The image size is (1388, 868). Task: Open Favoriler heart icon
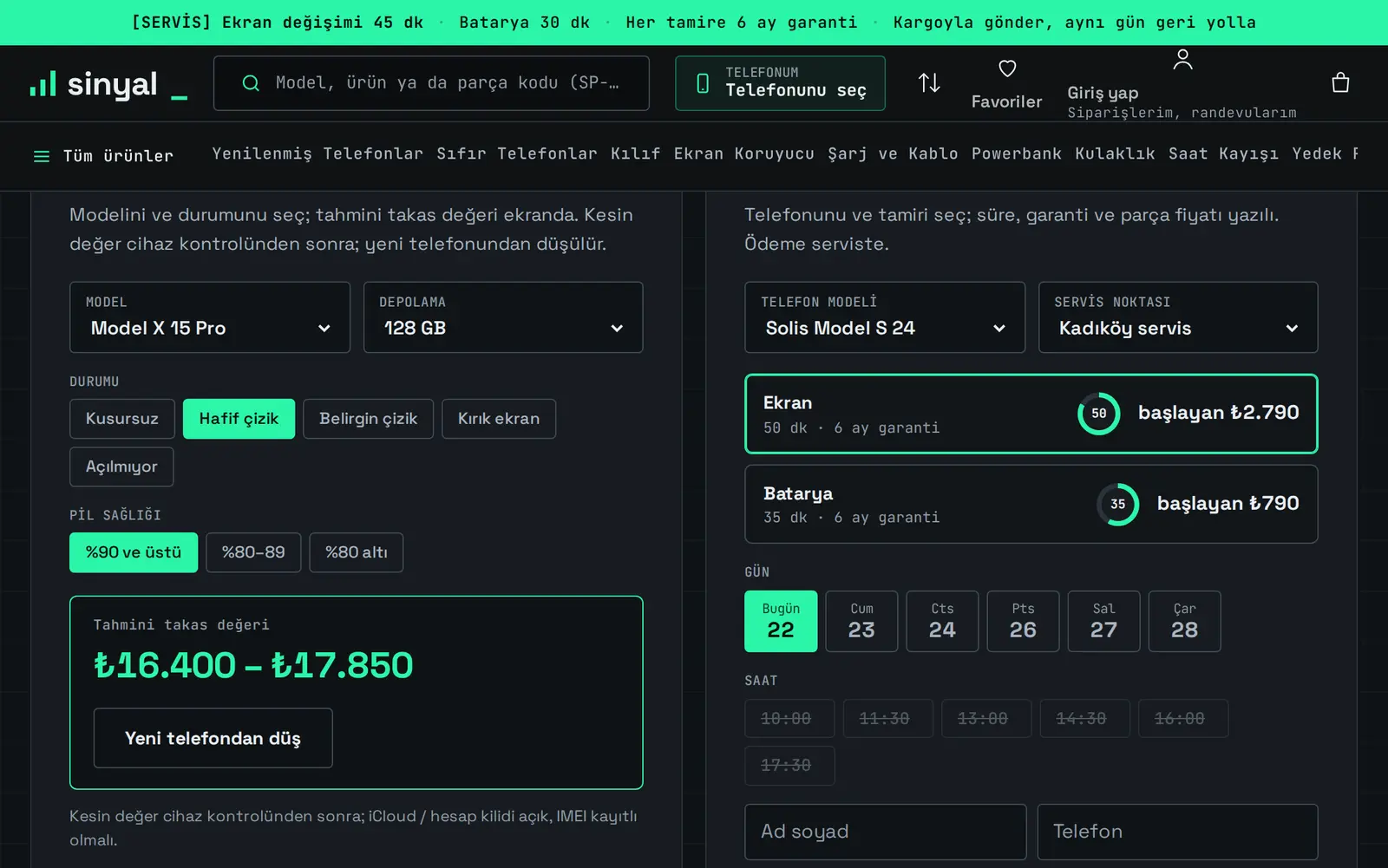pos(1007,69)
